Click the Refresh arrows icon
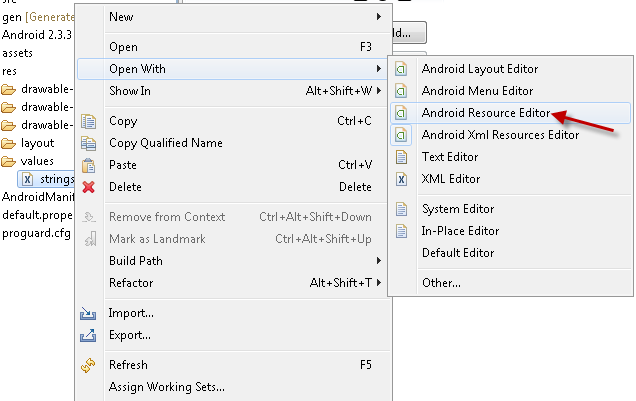The width and height of the screenshot is (636, 401). pyautogui.click(x=88, y=365)
